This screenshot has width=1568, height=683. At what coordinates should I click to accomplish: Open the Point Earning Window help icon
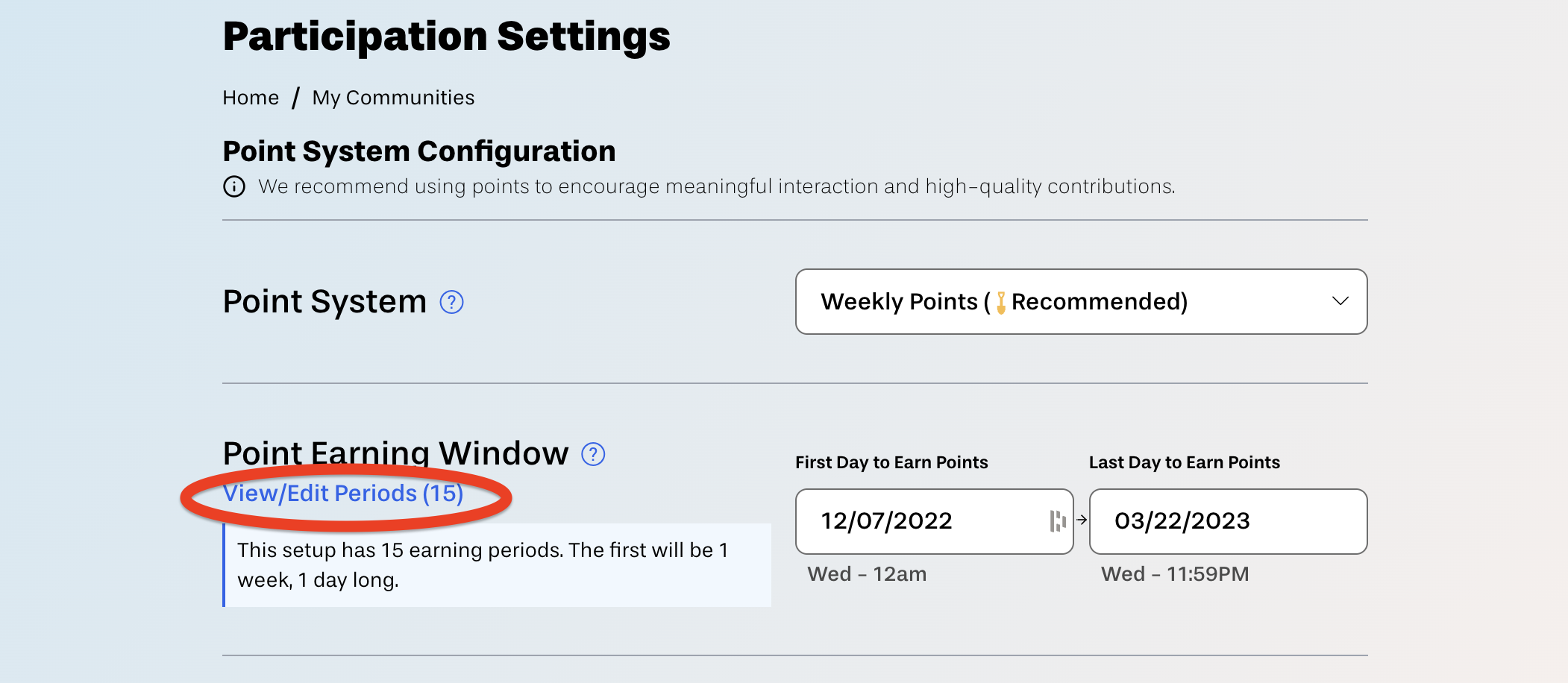tap(593, 454)
